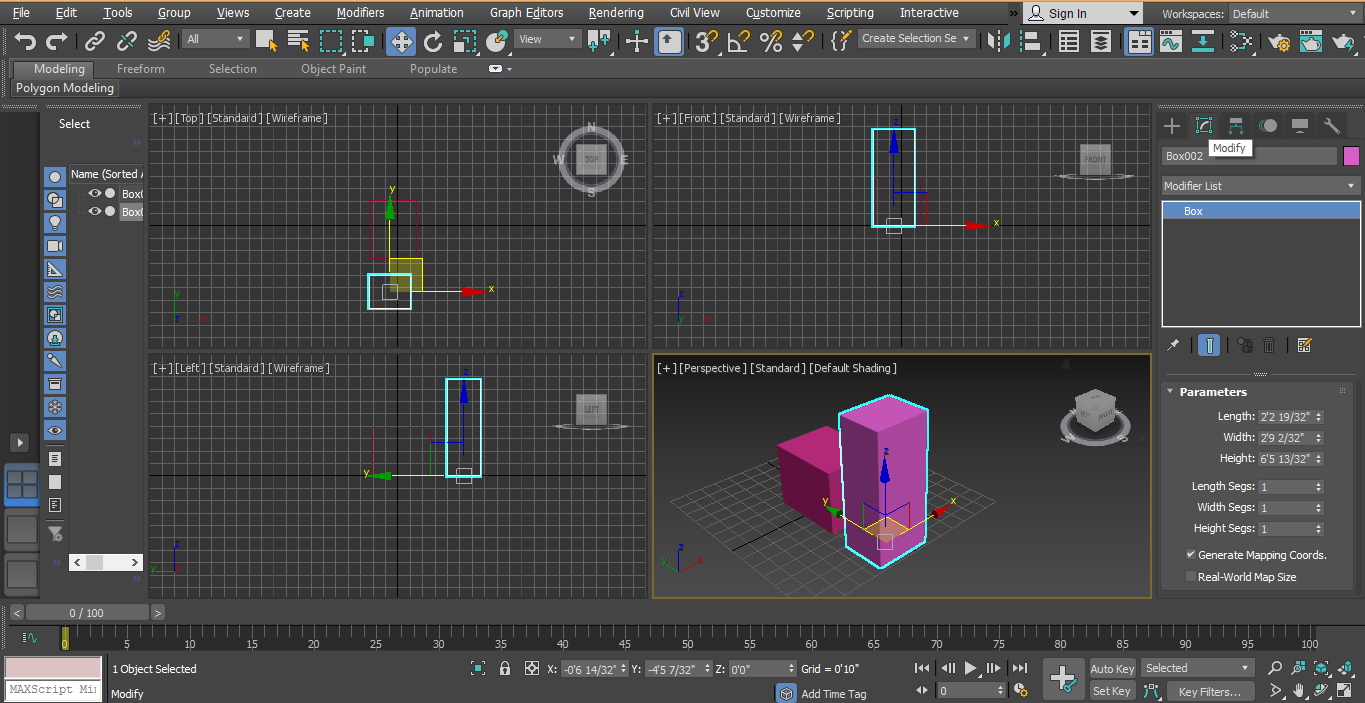Open the Utilities panel wrench icon
The height and width of the screenshot is (703, 1365).
pyautogui.click(x=1331, y=125)
